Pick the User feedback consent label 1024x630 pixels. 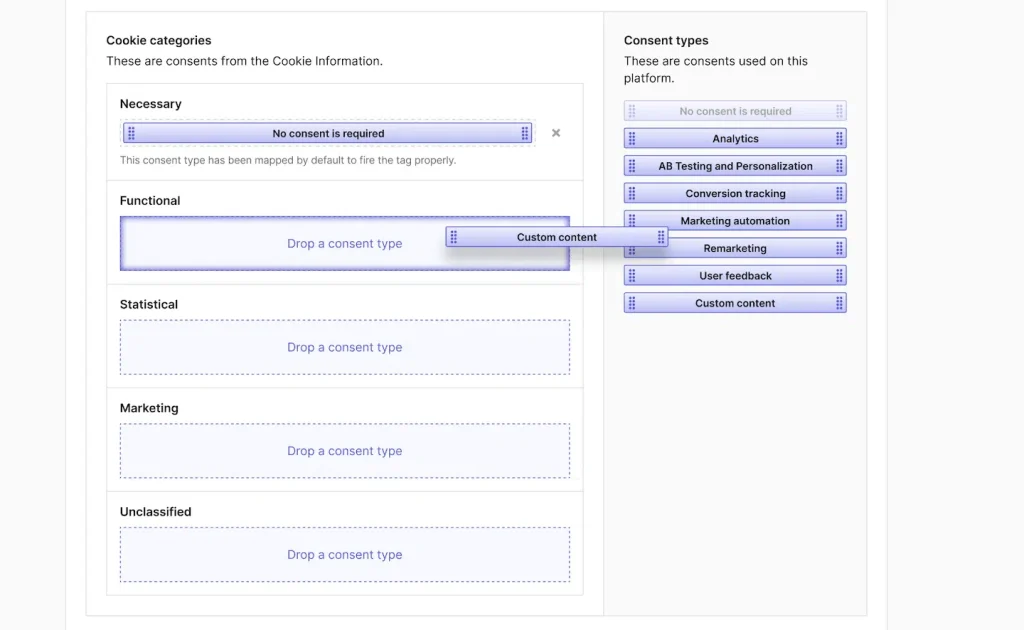tap(735, 276)
